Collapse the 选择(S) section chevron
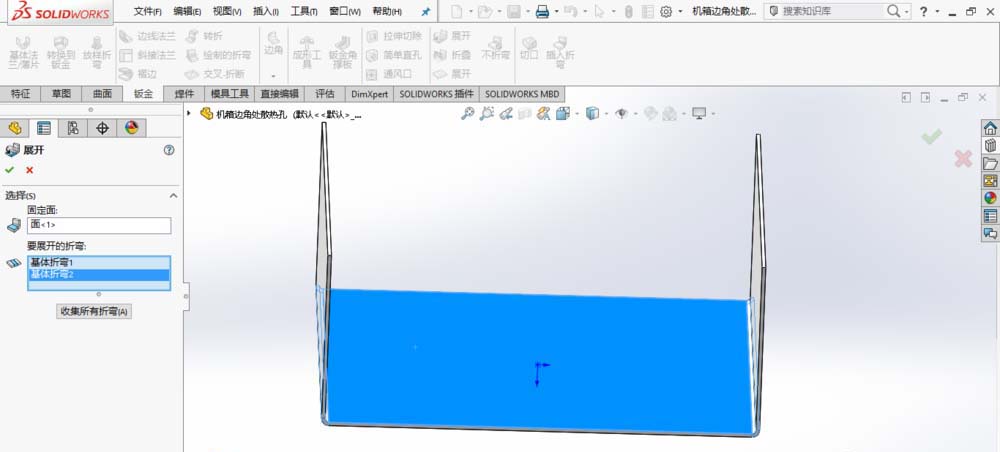Screen dimensions: 1000x452 173,196
